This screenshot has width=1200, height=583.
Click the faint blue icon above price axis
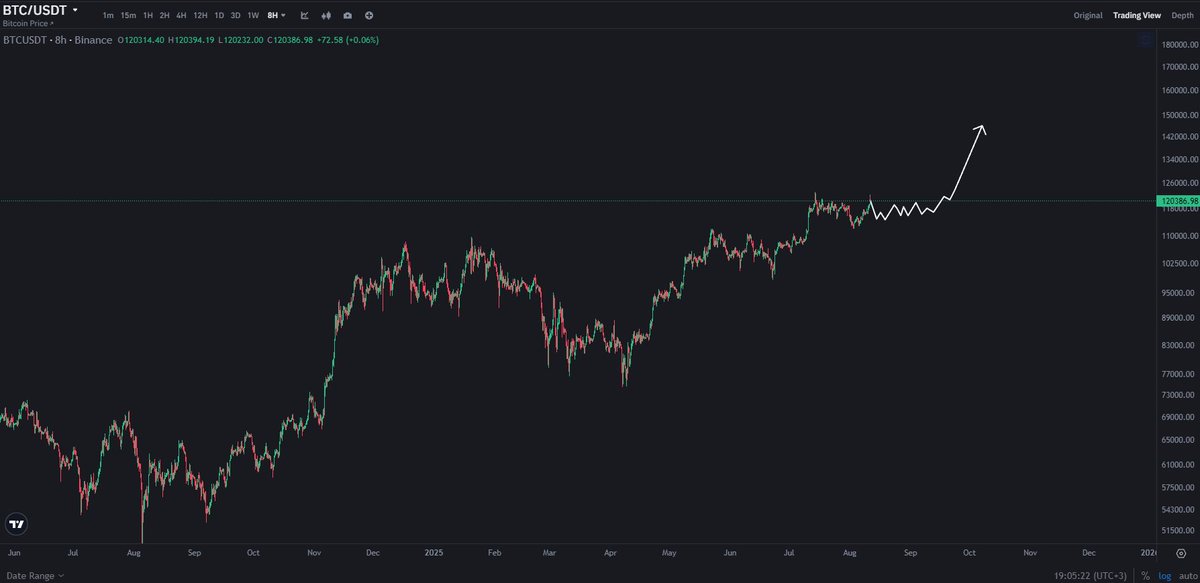coord(1145,41)
